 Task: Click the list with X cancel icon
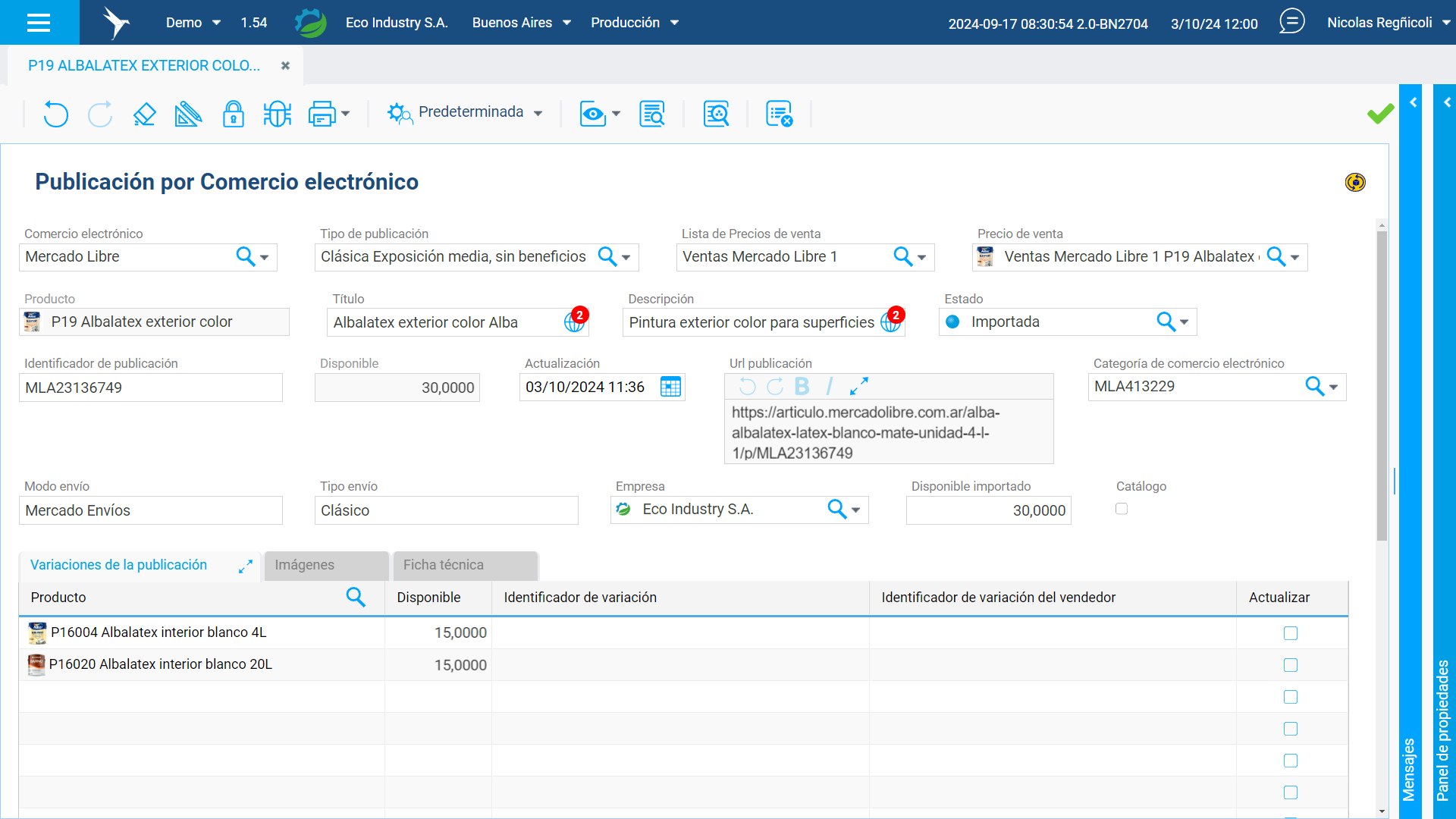[x=779, y=114]
